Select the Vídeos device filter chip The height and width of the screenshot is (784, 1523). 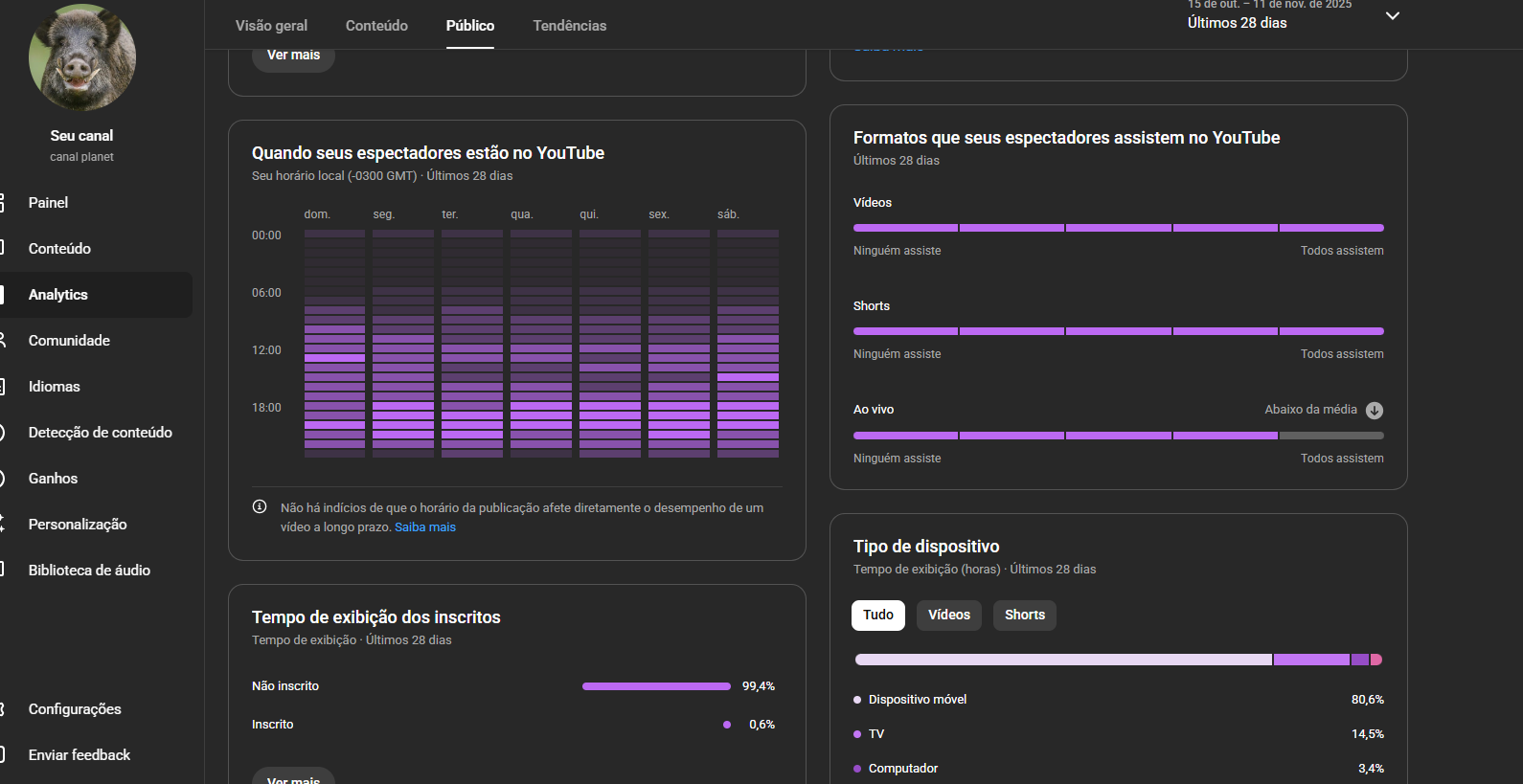[948, 616]
